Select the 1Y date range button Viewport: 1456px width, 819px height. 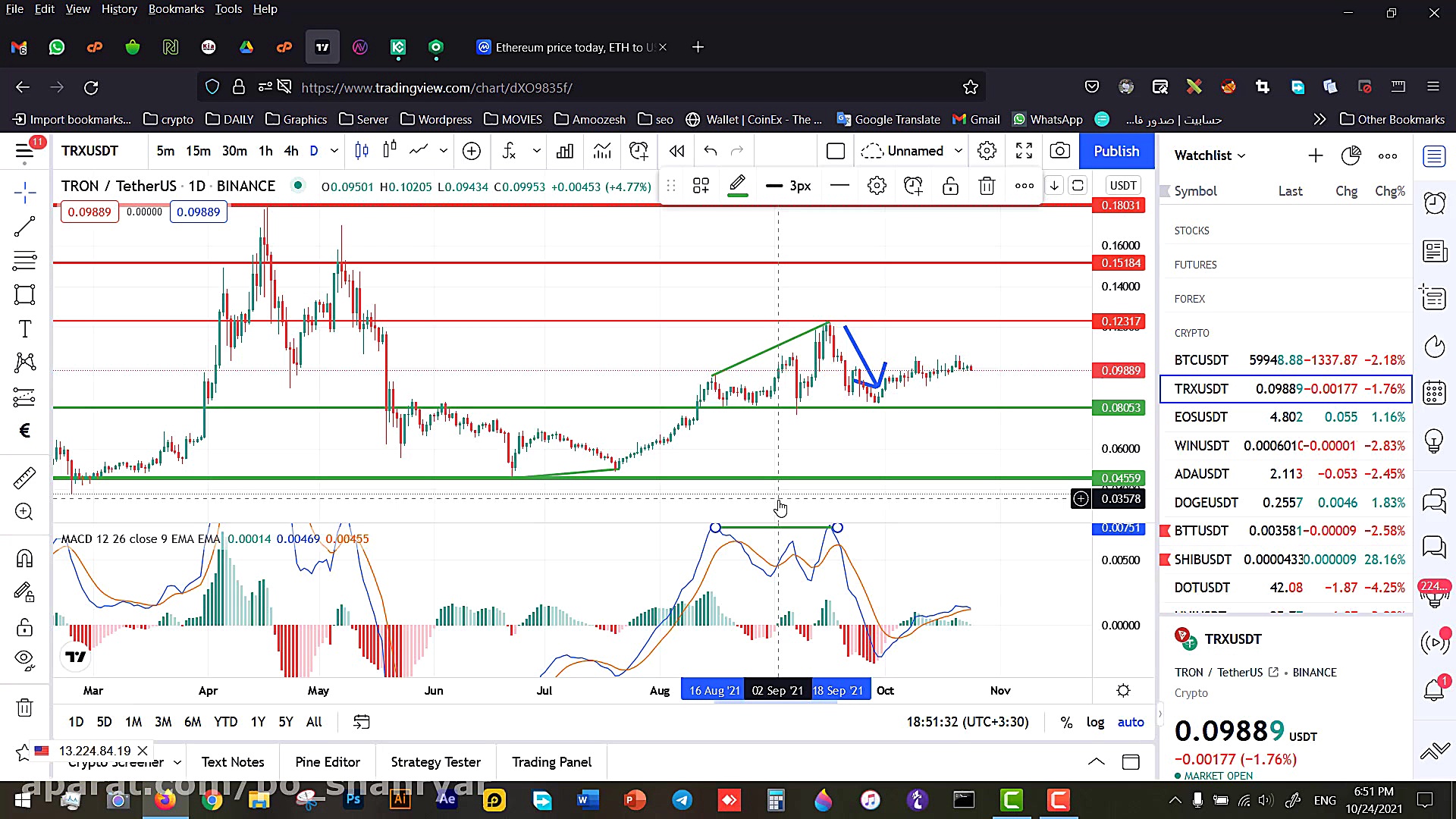(x=258, y=722)
